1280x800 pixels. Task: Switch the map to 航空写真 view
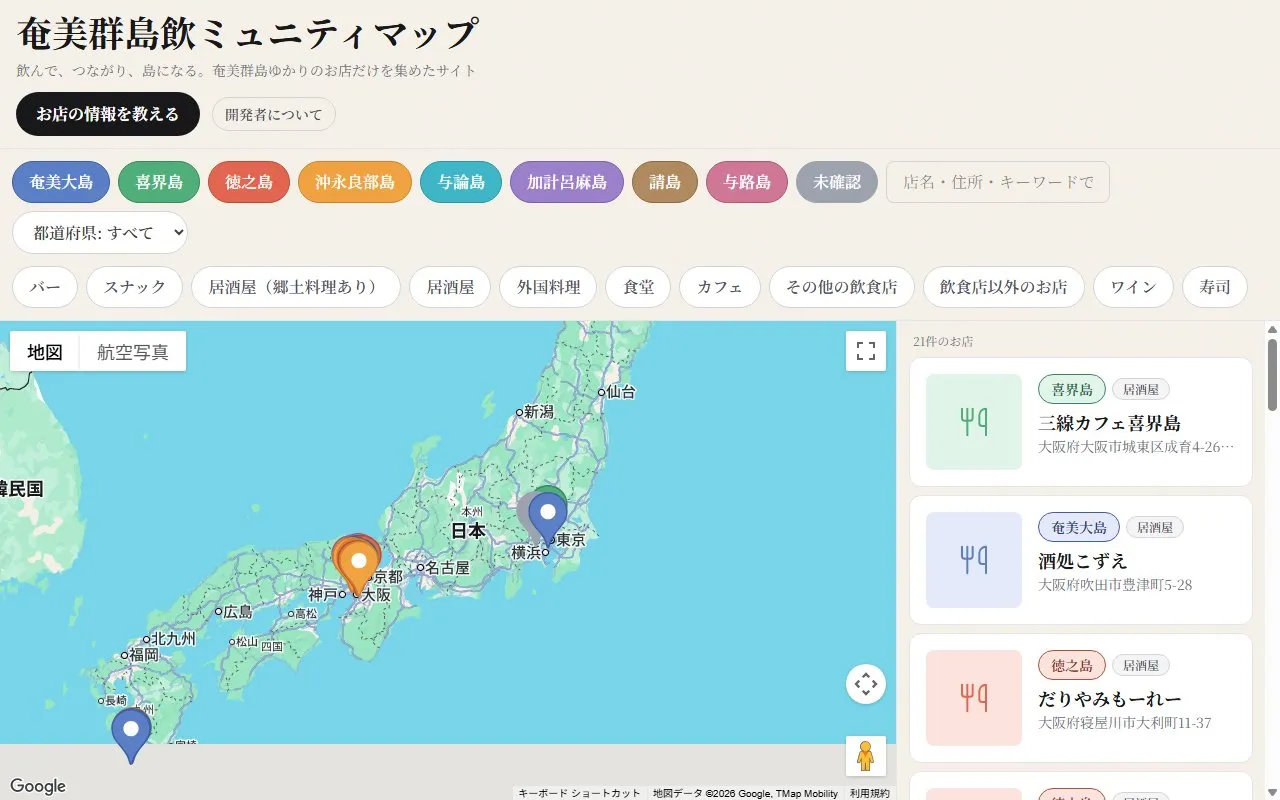(133, 351)
